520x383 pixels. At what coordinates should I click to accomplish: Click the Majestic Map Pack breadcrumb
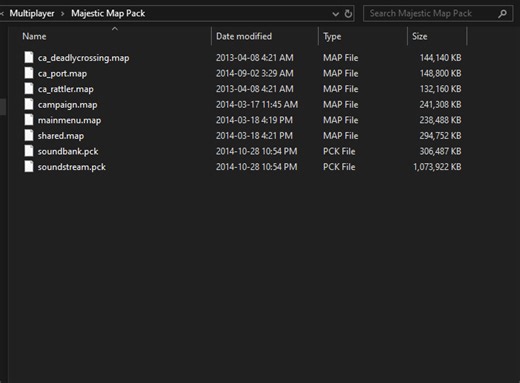tap(108, 13)
